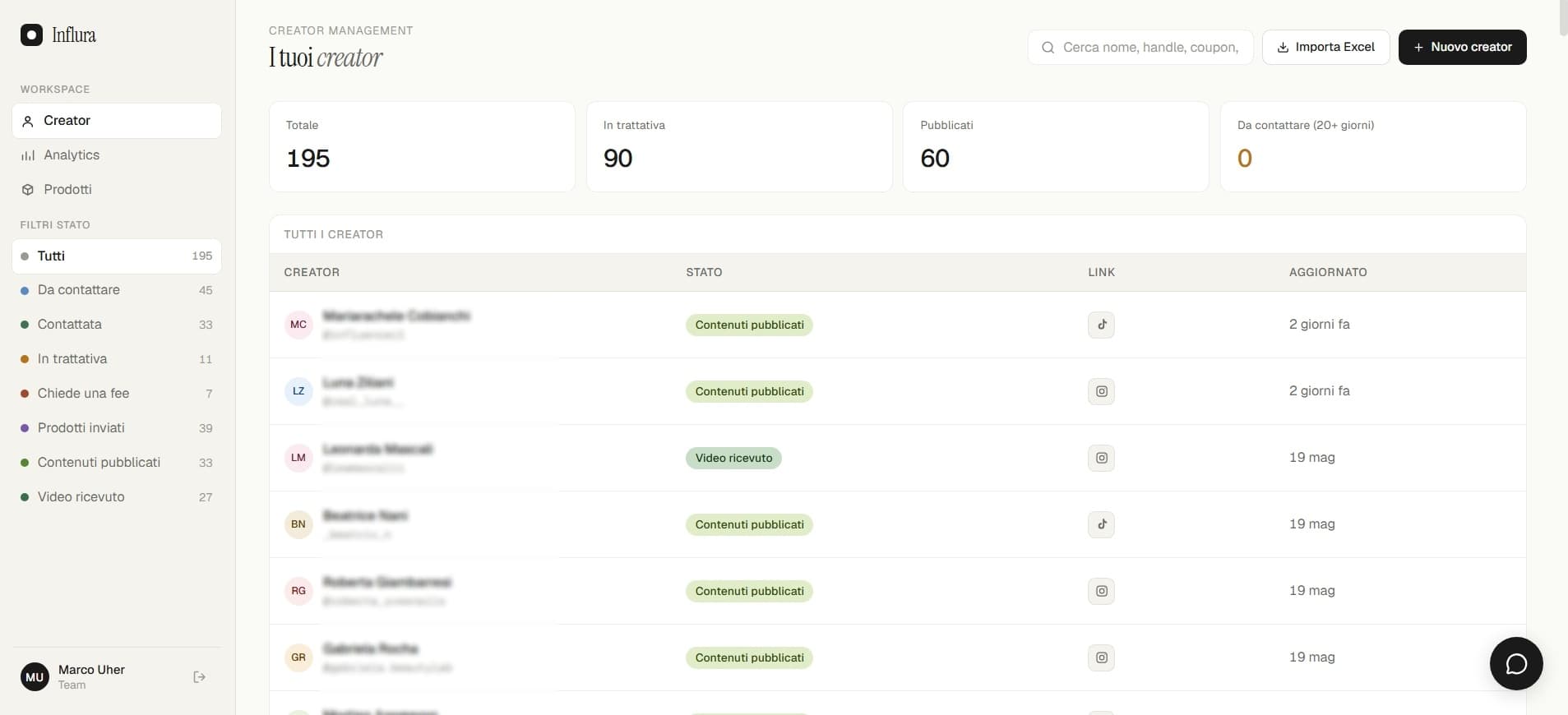The image size is (1568, 715).
Task: Click the Prodotti box icon
Action: click(x=28, y=190)
